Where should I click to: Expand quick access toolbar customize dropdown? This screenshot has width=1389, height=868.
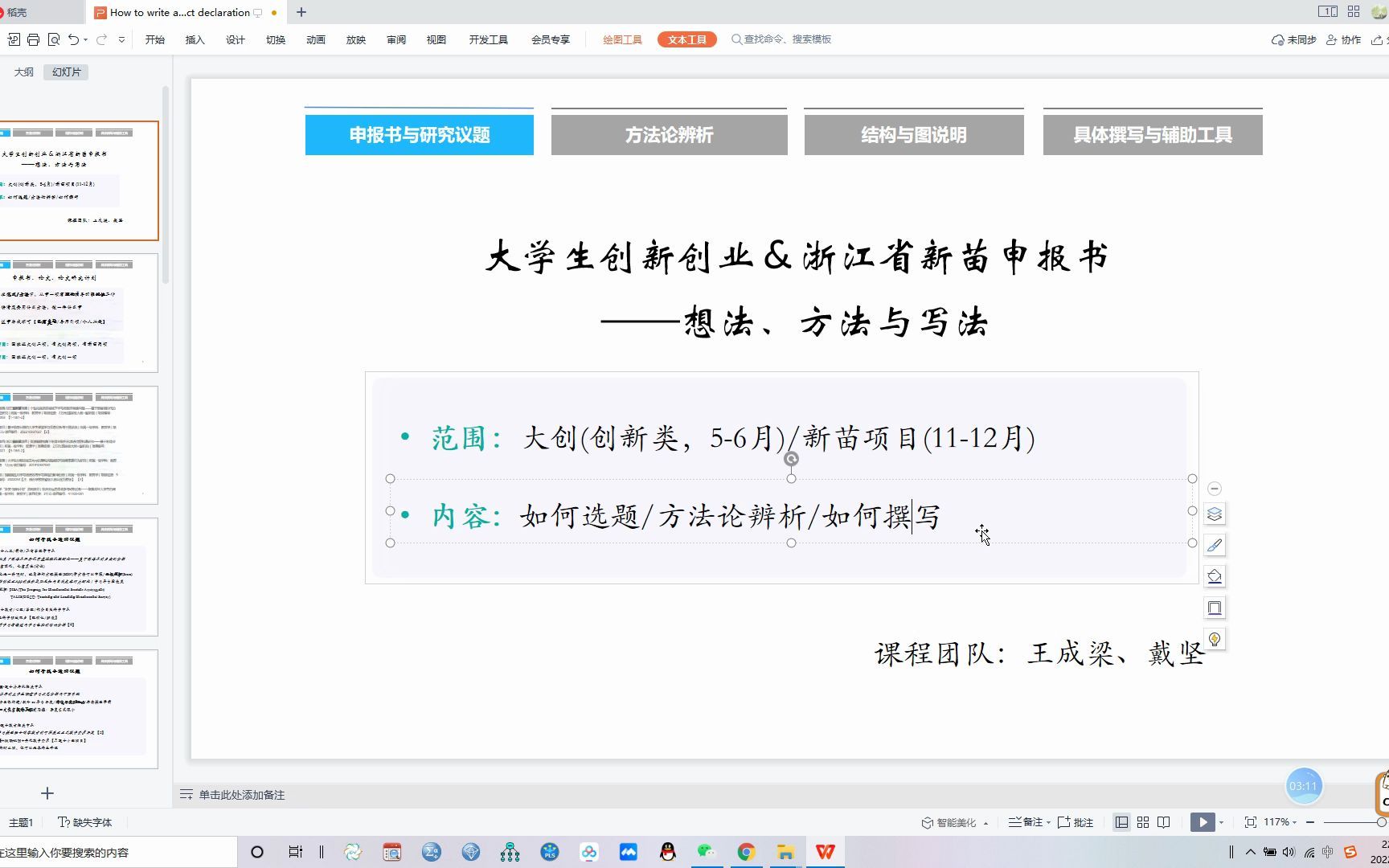click(121, 39)
